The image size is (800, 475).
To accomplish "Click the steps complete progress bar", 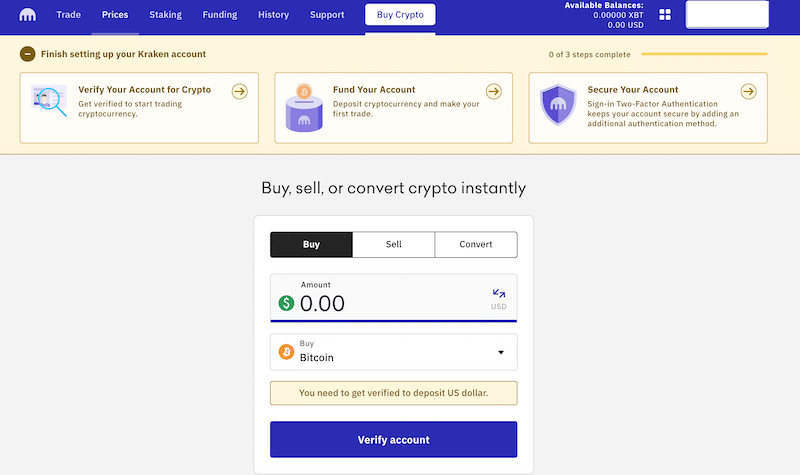I will [x=704, y=54].
